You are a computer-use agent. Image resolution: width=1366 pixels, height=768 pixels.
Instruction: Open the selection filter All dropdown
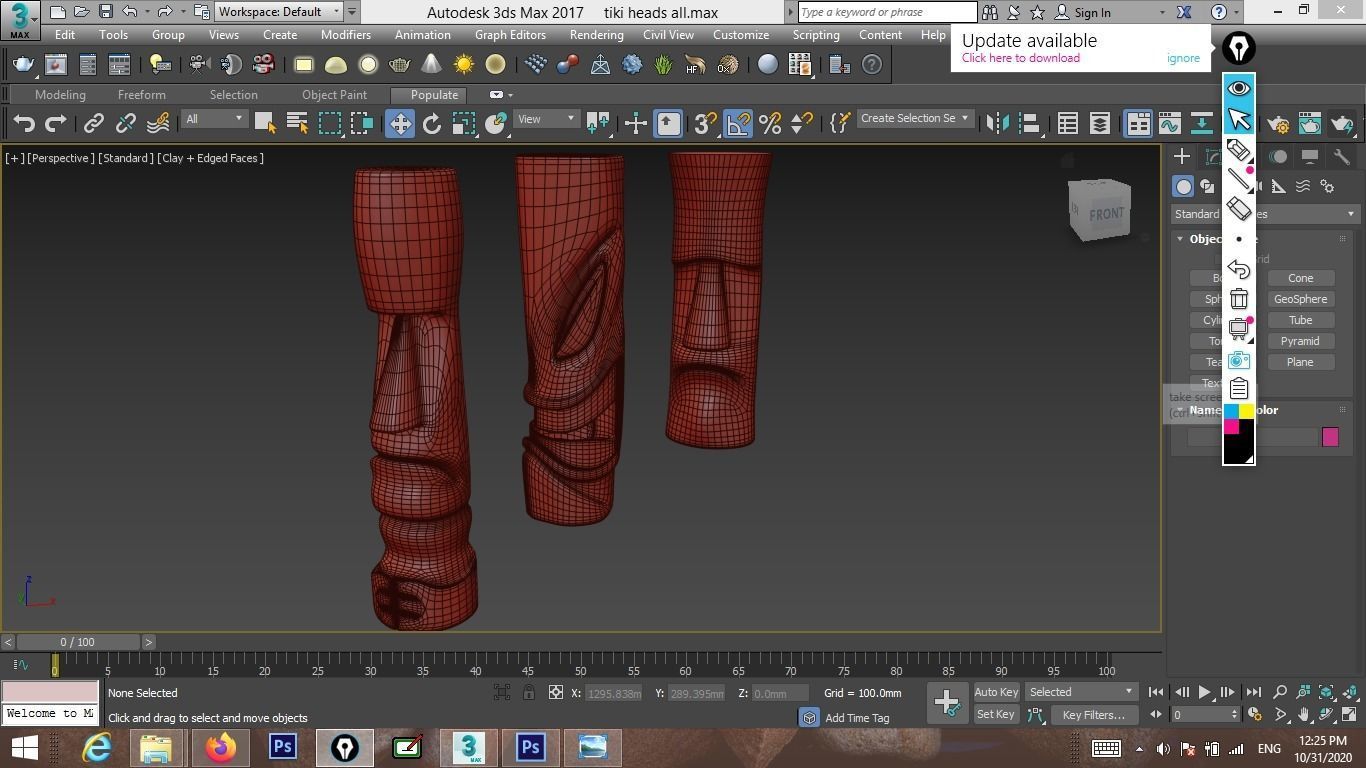point(214,119)
